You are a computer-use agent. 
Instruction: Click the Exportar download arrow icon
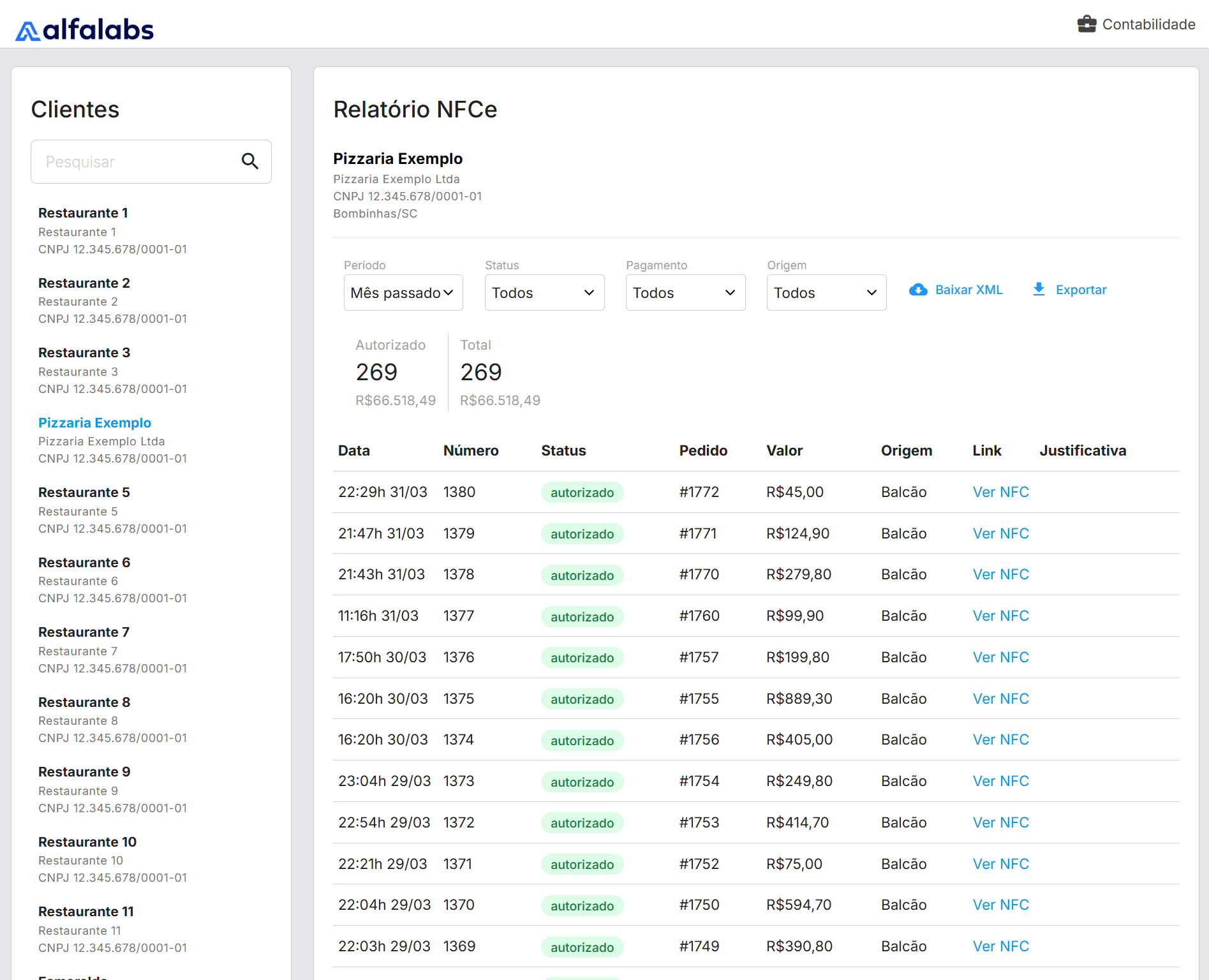pos(1039,290)
